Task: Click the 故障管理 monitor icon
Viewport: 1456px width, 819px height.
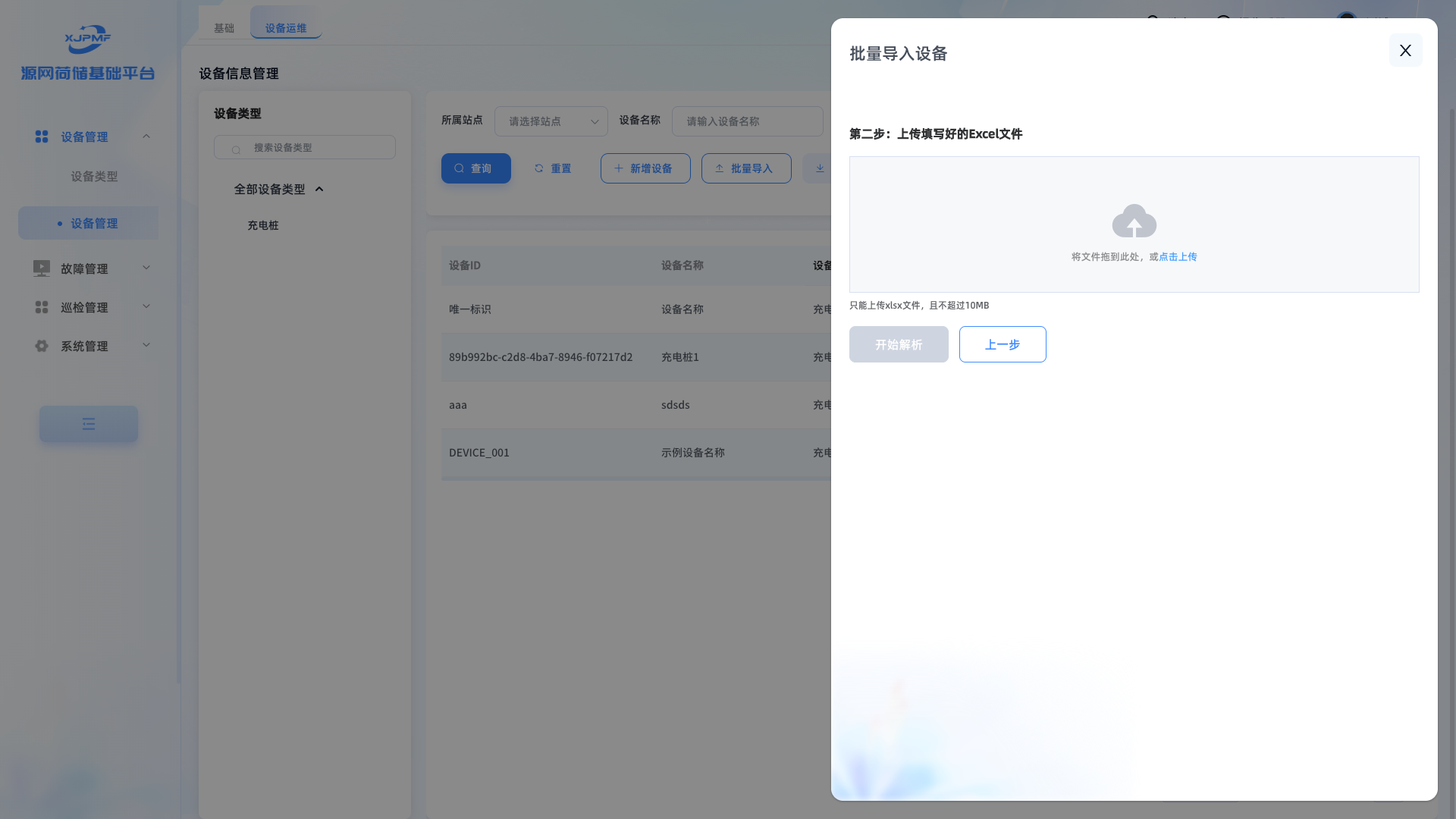Action: pyautogui.click(x=42, y=268)
